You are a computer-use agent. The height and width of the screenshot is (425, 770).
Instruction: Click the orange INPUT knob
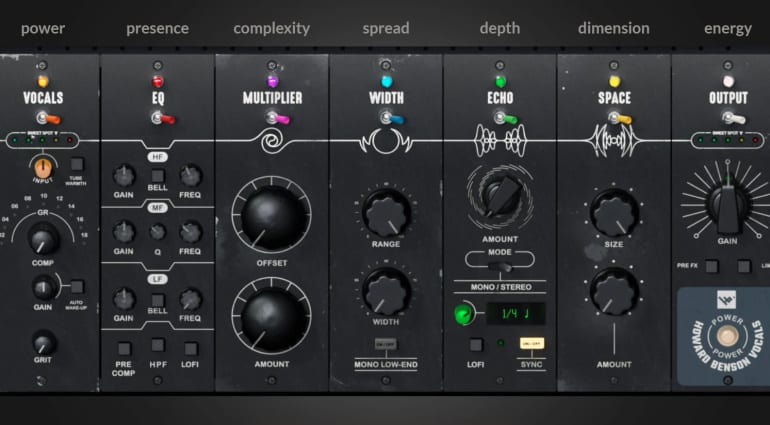pos(43,168)
